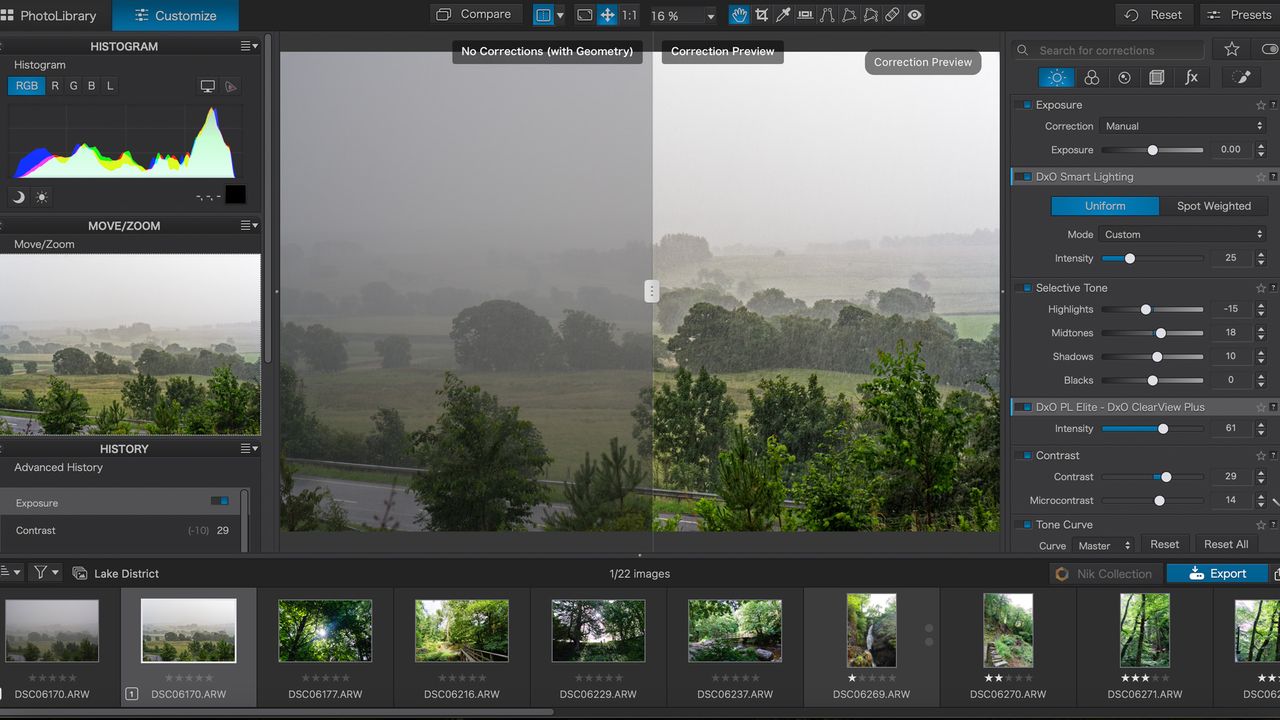The width and height of the screenshot is (1280, 720).
Task: Select the Spot Weighted mode tab
Action: click(1213, 206)
